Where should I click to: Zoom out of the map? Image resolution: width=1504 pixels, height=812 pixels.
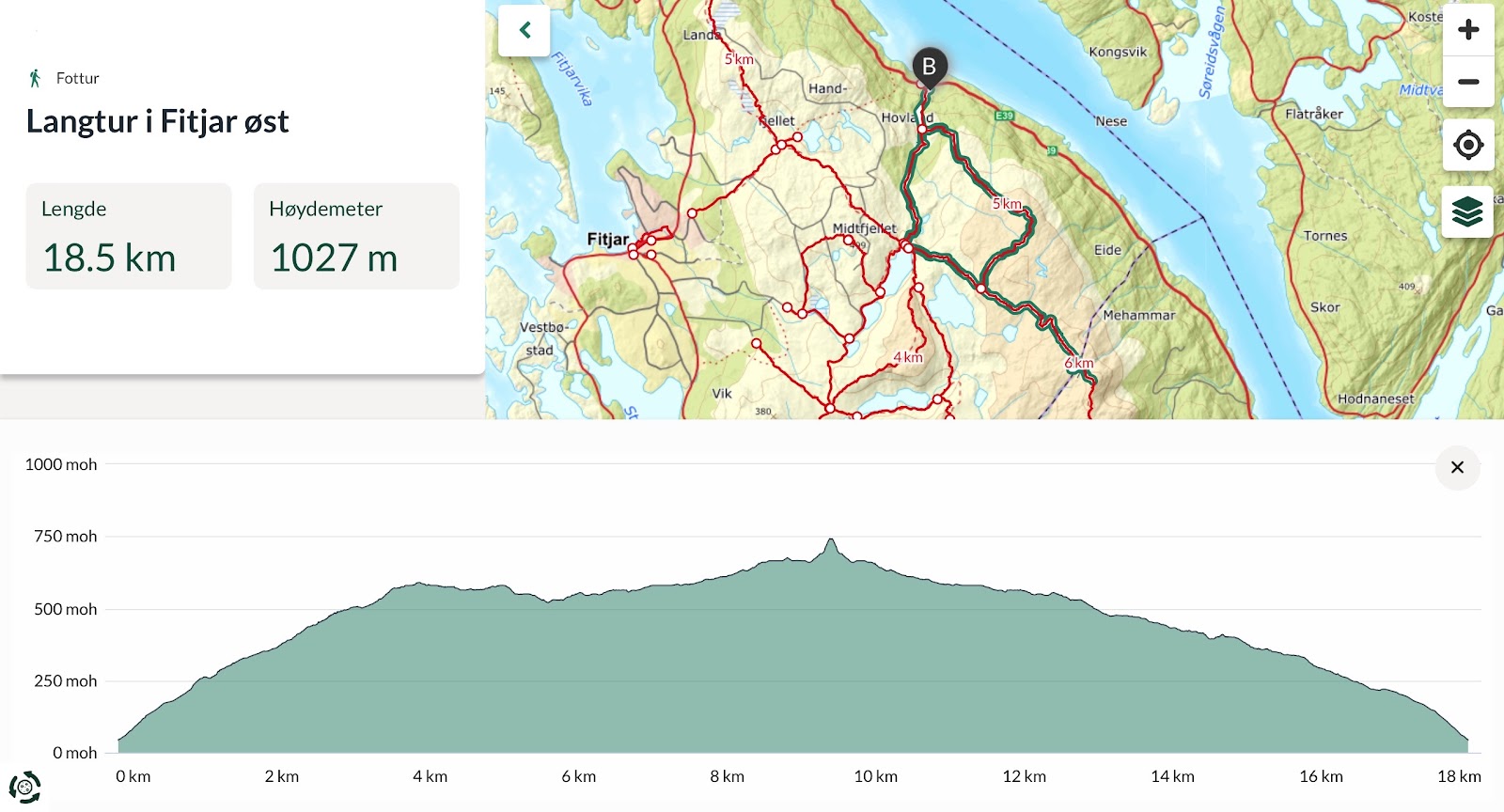(1468, 82)
